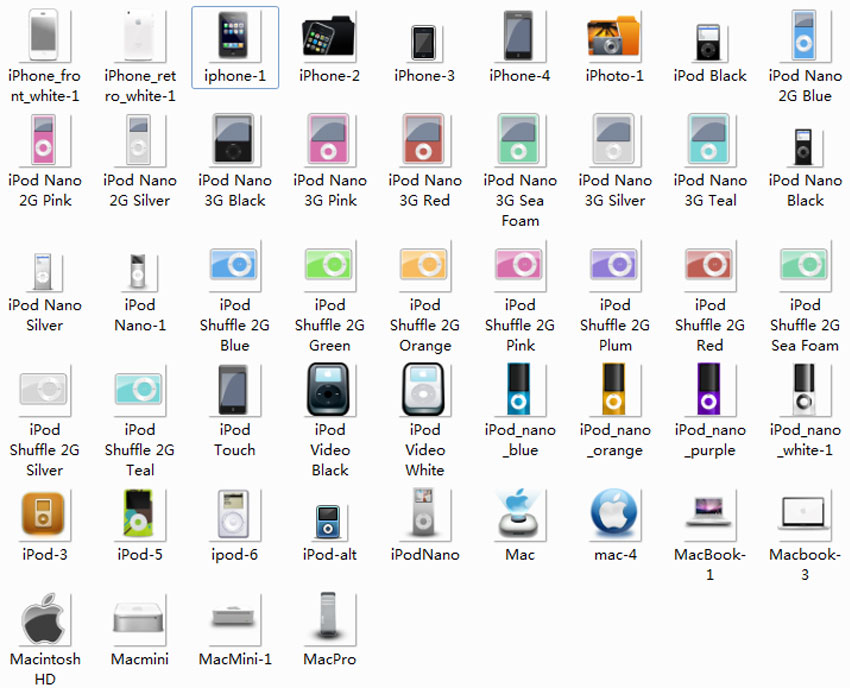Click the file name "iPod Nano-1"
850x699 pixels.
pyautogui.click(x=140, y=315)
